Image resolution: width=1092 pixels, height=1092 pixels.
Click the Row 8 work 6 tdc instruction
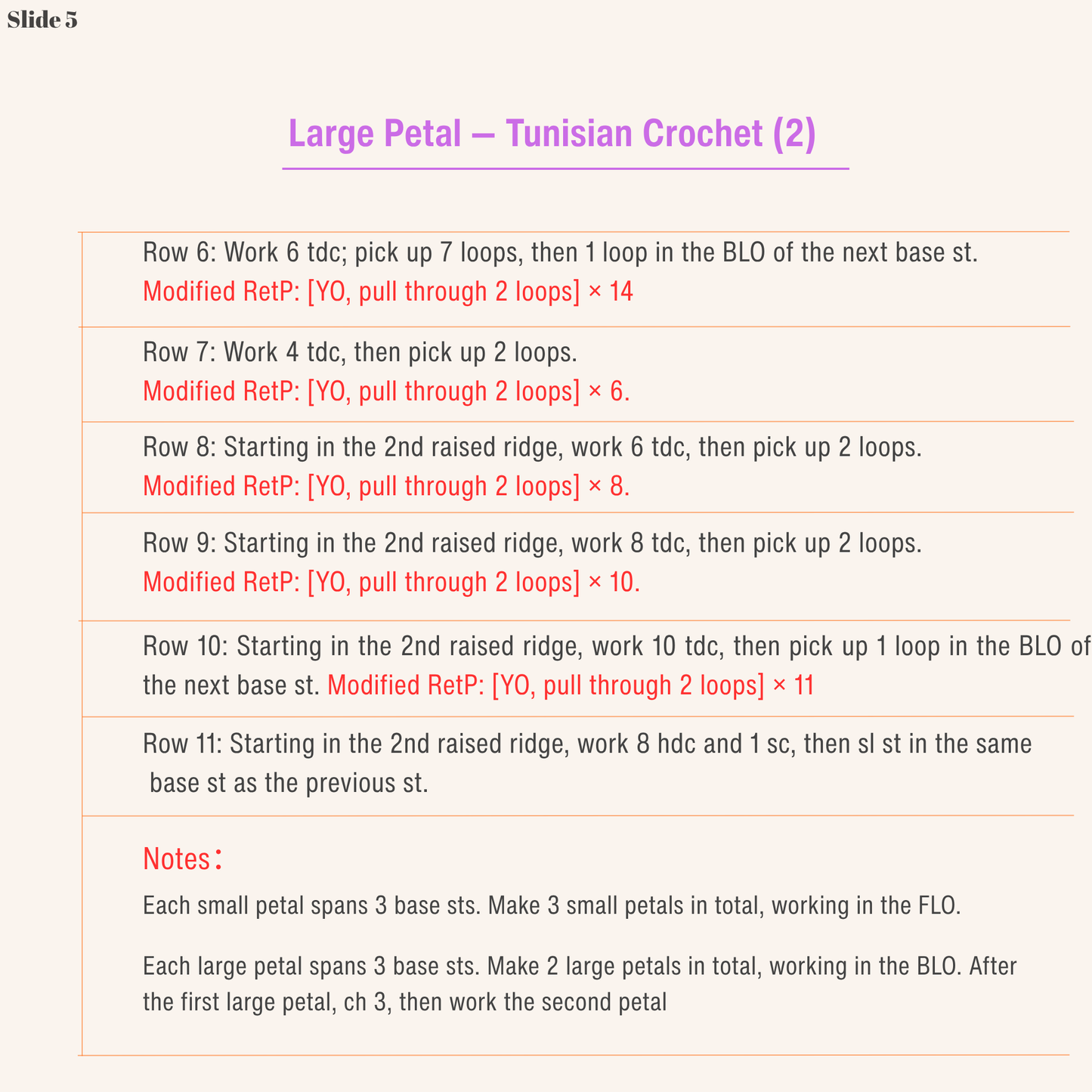pyautogui.click(x=533, y=447)
